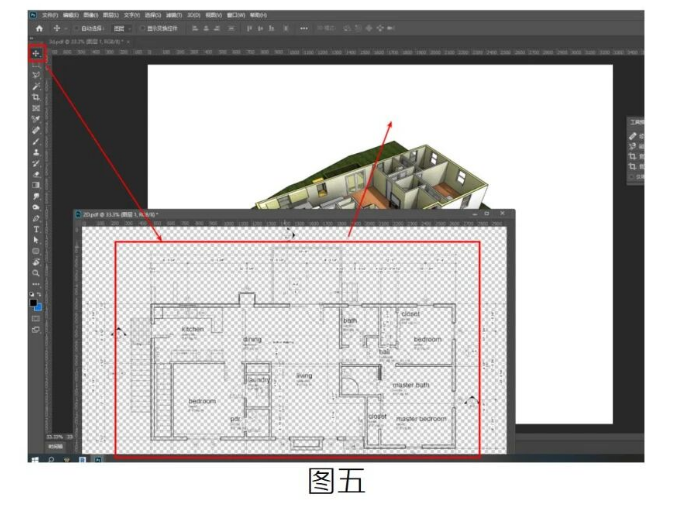Open the 视图(V) menu
679x508 pixels.
(x=213, y=15)
